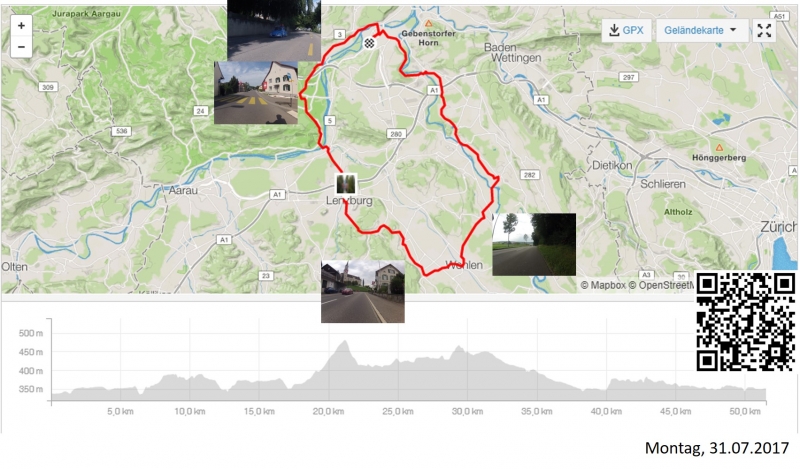Click the route 280 road shield
This screenshot has height=469, width=800.
pyautogui.click(x=396, y=134)
